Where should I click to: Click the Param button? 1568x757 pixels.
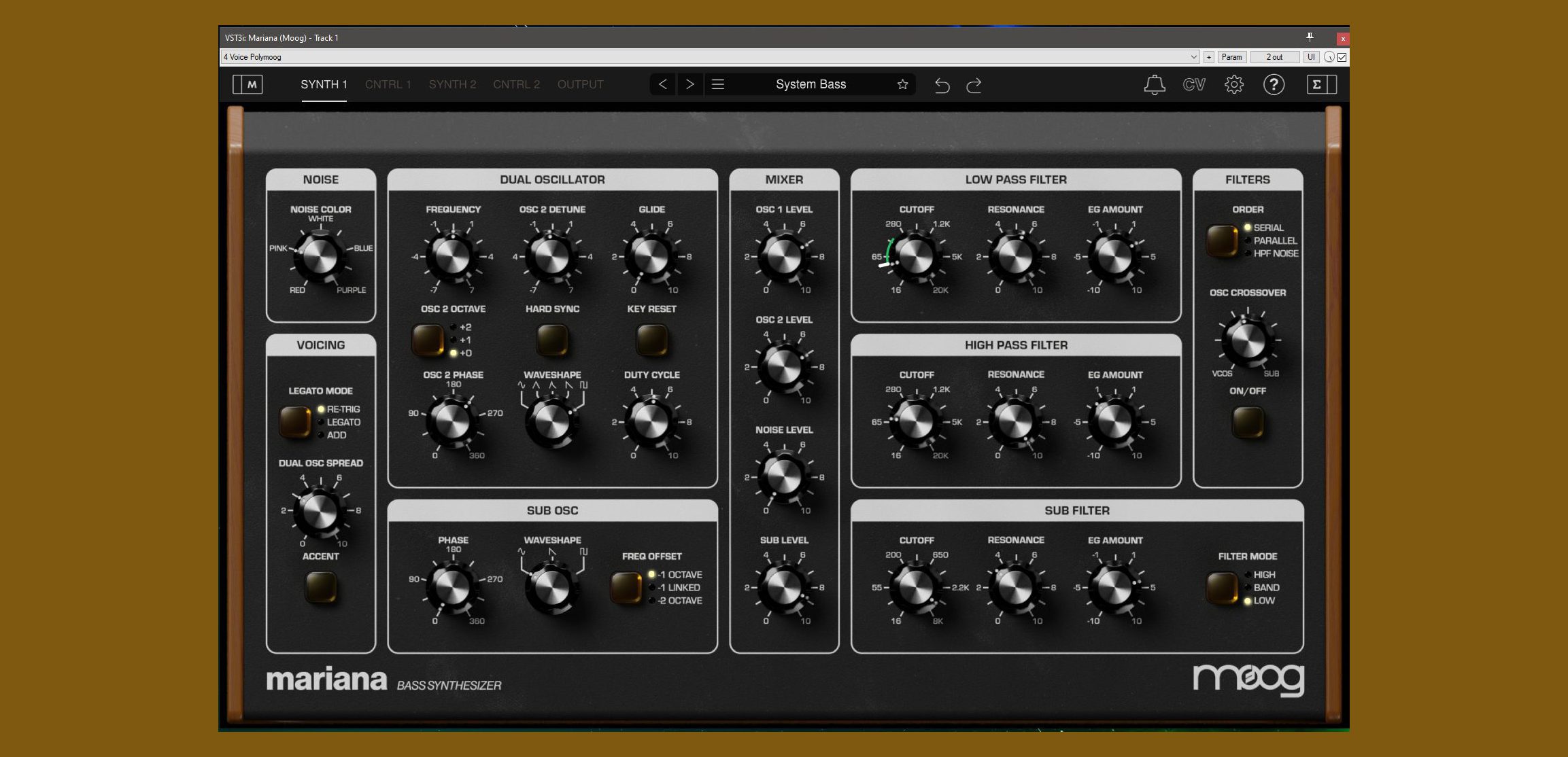click(x=1231, y=57)
